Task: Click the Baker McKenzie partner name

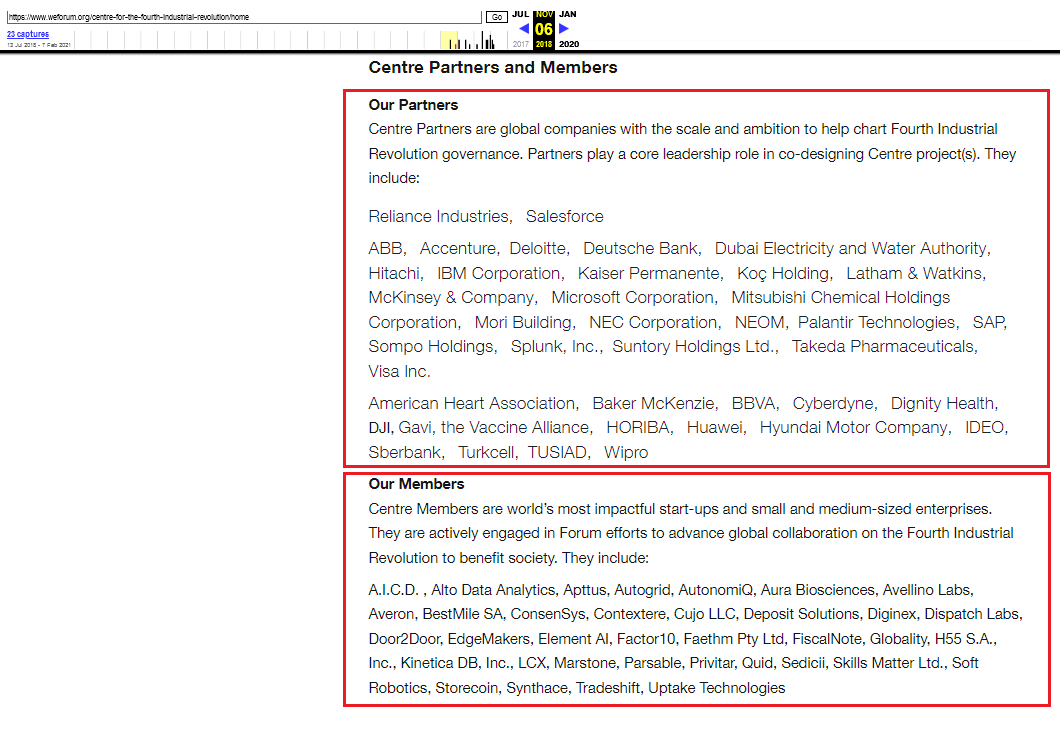Action: click(x=653, y=404)
